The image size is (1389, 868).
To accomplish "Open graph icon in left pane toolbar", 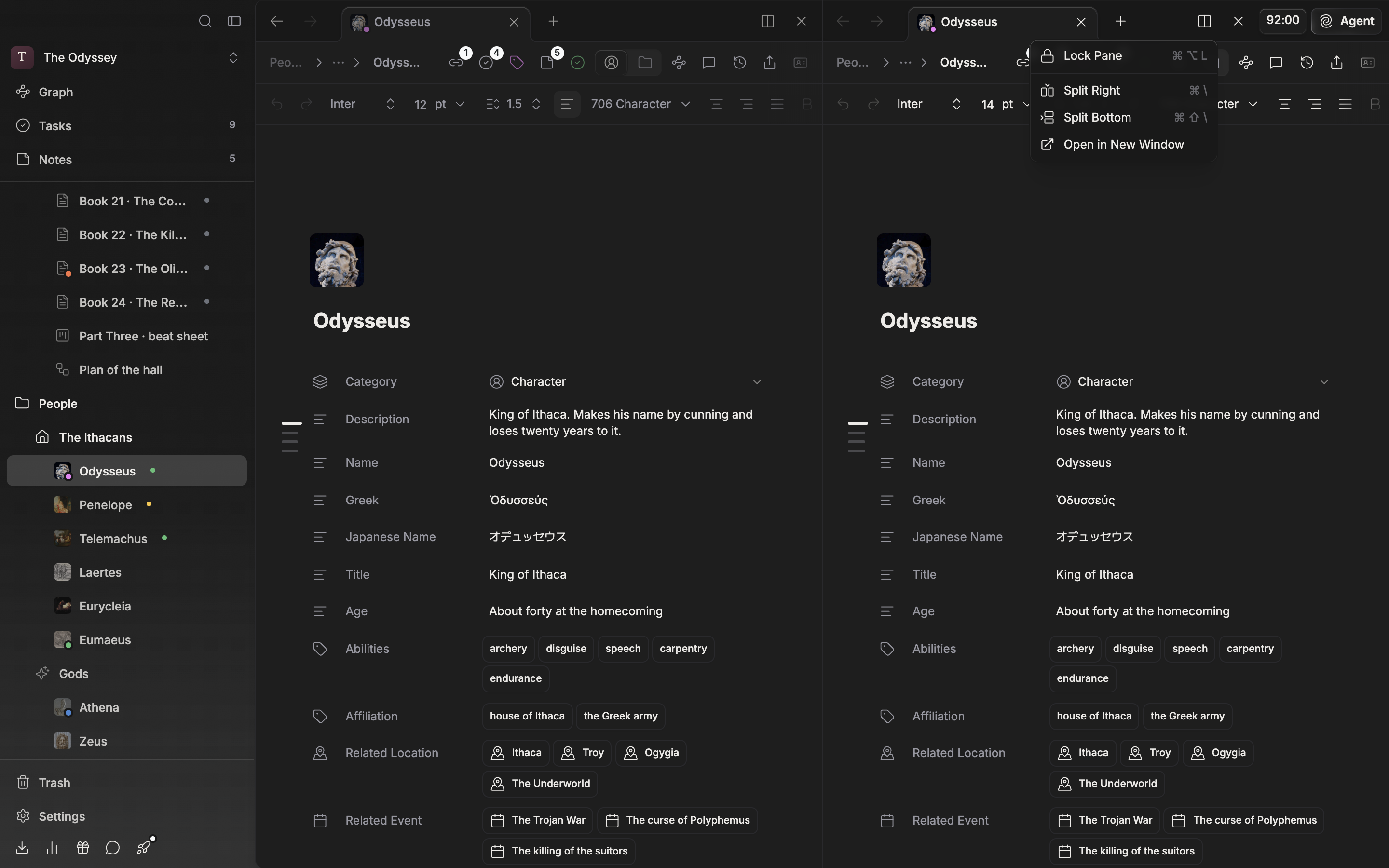I will click(x=679, y=63).
